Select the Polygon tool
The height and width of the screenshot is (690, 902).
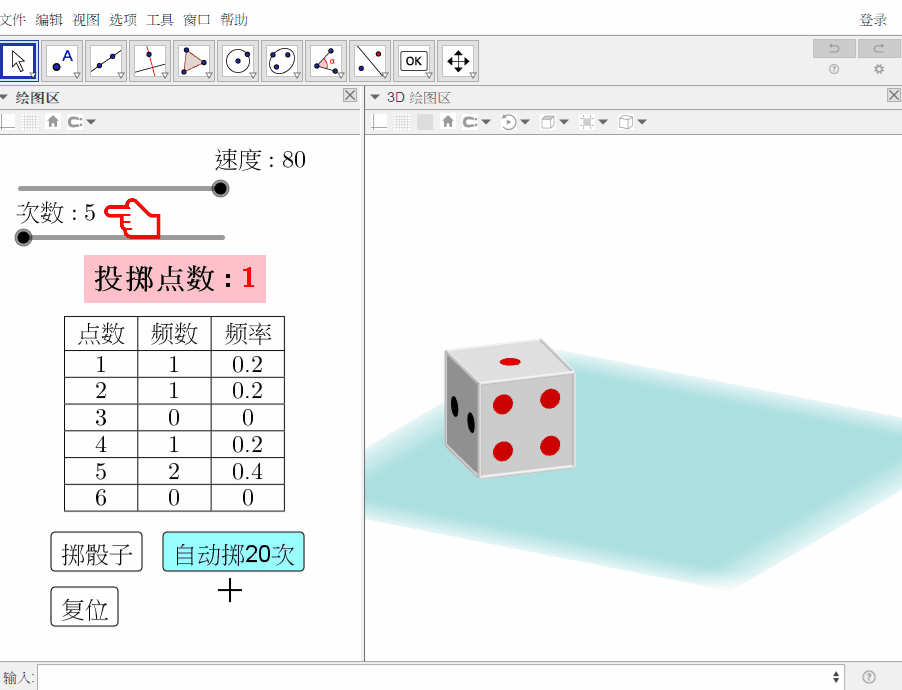point(194,60)
